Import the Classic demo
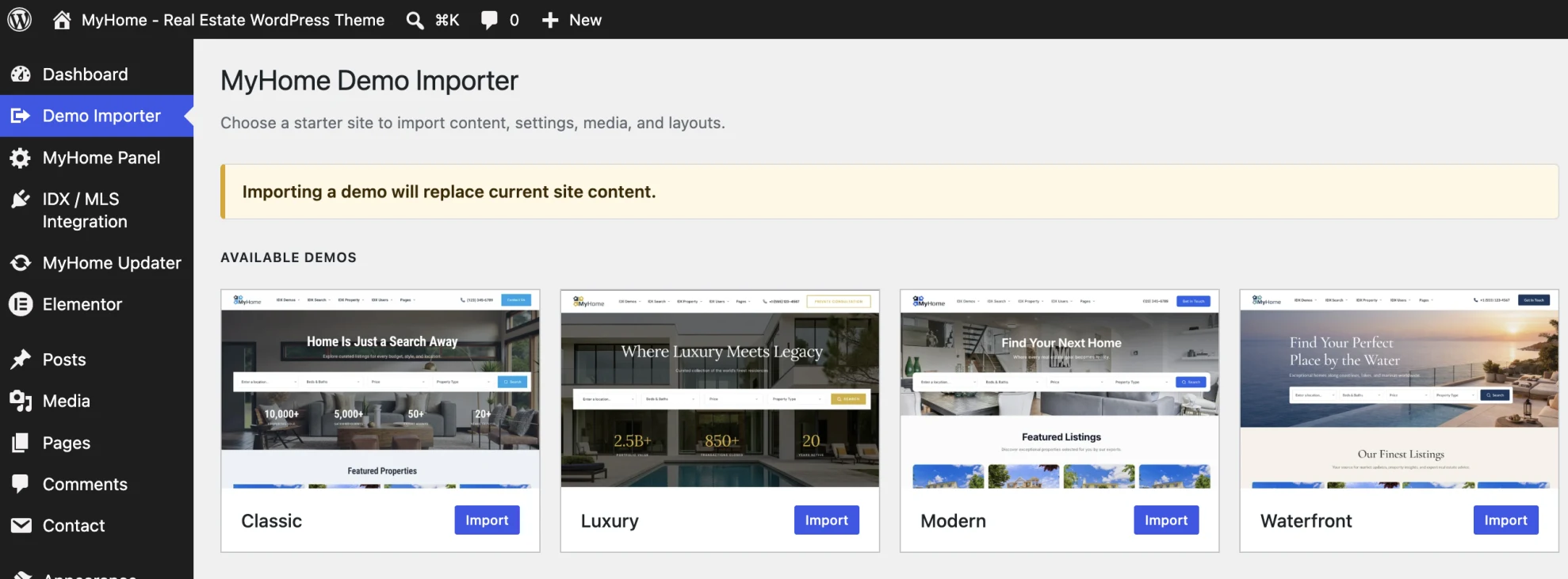Viewport: 1568px width, 579px height. [x=487, y=520]
